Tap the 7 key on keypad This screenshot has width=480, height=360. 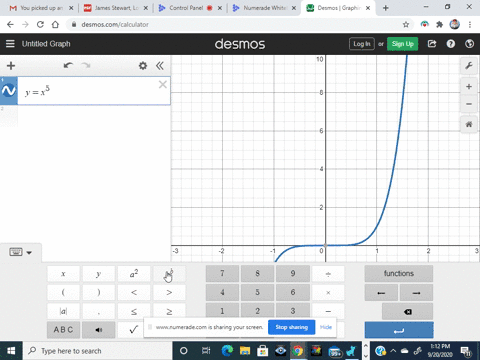[222, 274]
